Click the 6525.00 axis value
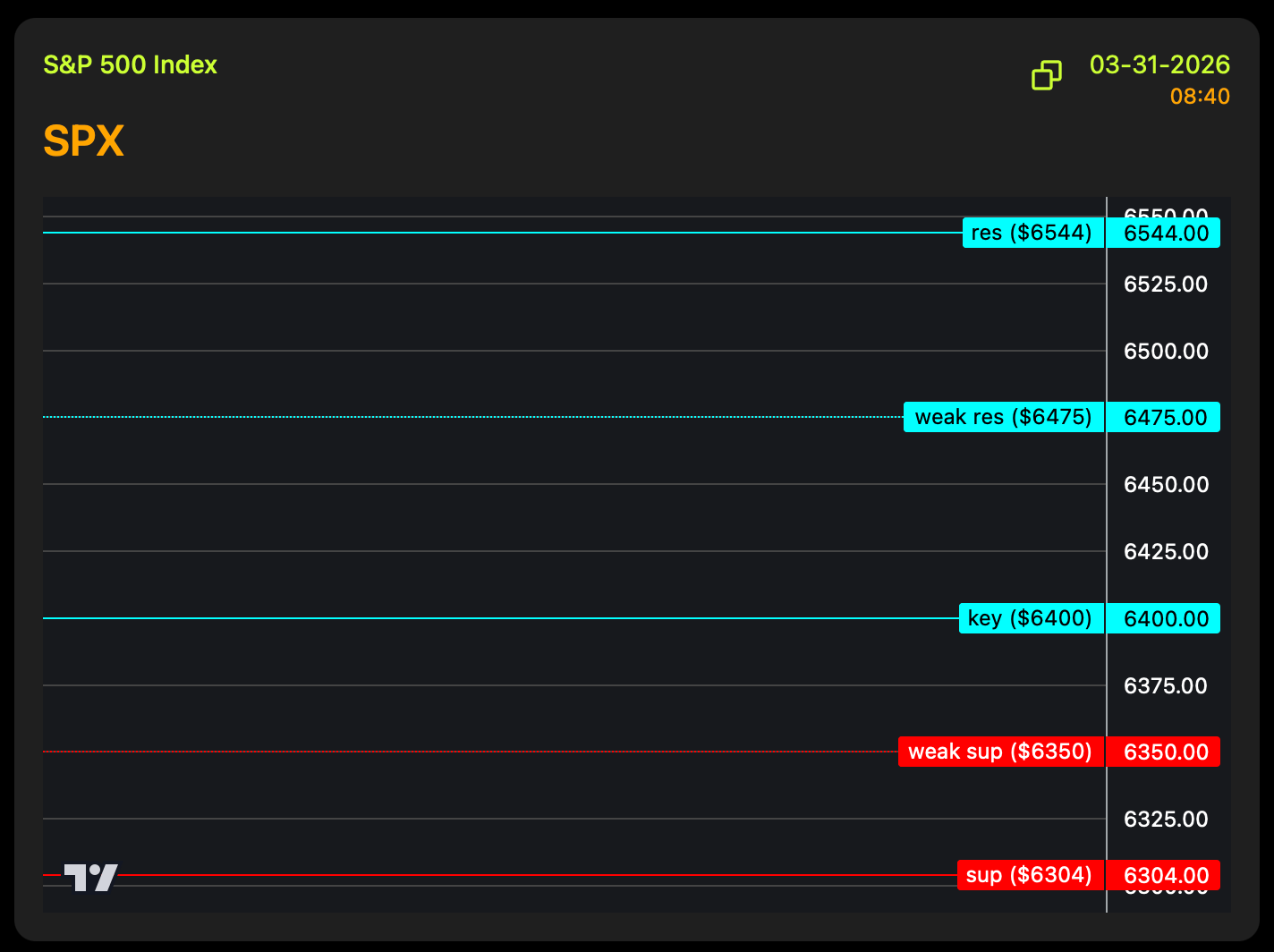Image resolution: width=1274 pixels, height=952 pixels. coord(1166,285)
